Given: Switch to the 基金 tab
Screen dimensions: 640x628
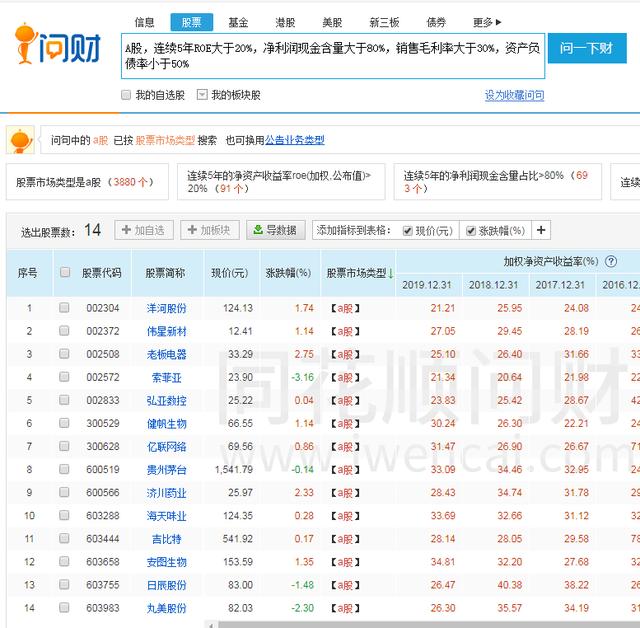Looking at the screenshot, I should tap(238, 22).
